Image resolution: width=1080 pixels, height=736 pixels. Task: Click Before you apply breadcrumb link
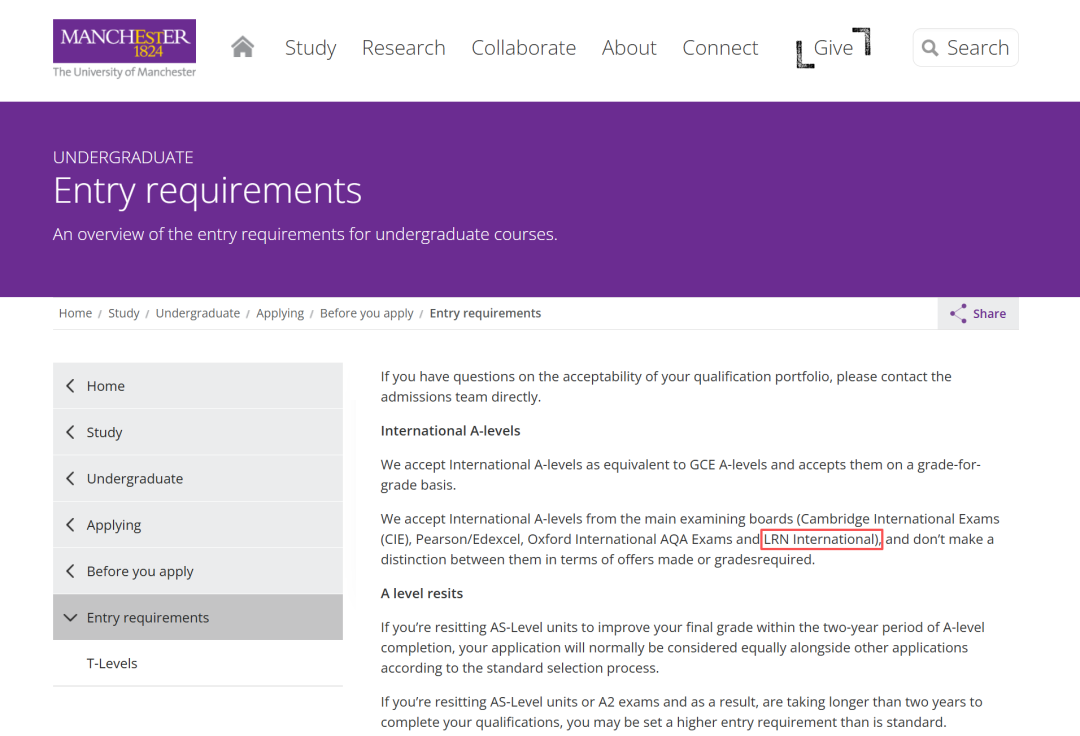(x=366, y=313)
